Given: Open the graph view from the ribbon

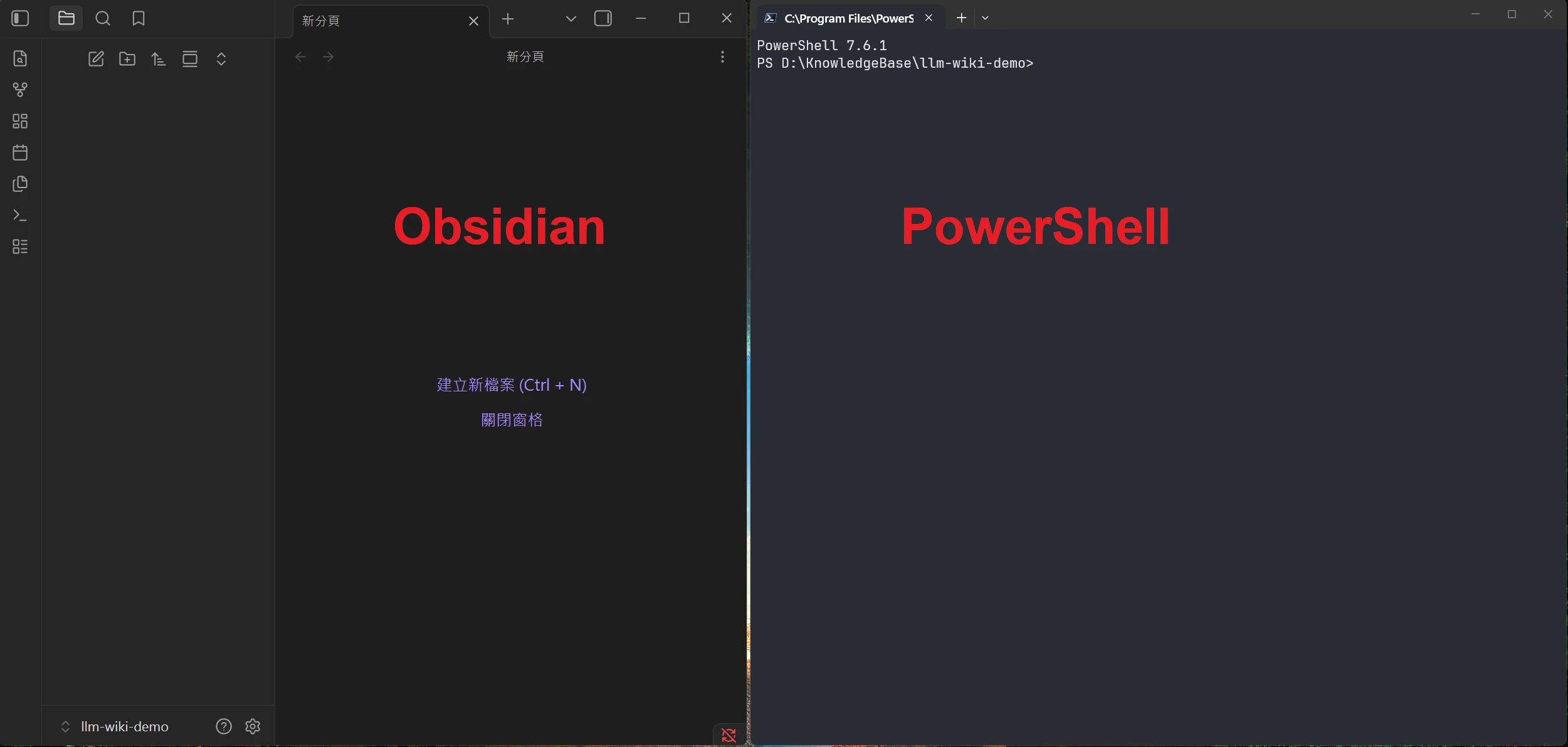Looking at the screenshot, I should 20,90.
